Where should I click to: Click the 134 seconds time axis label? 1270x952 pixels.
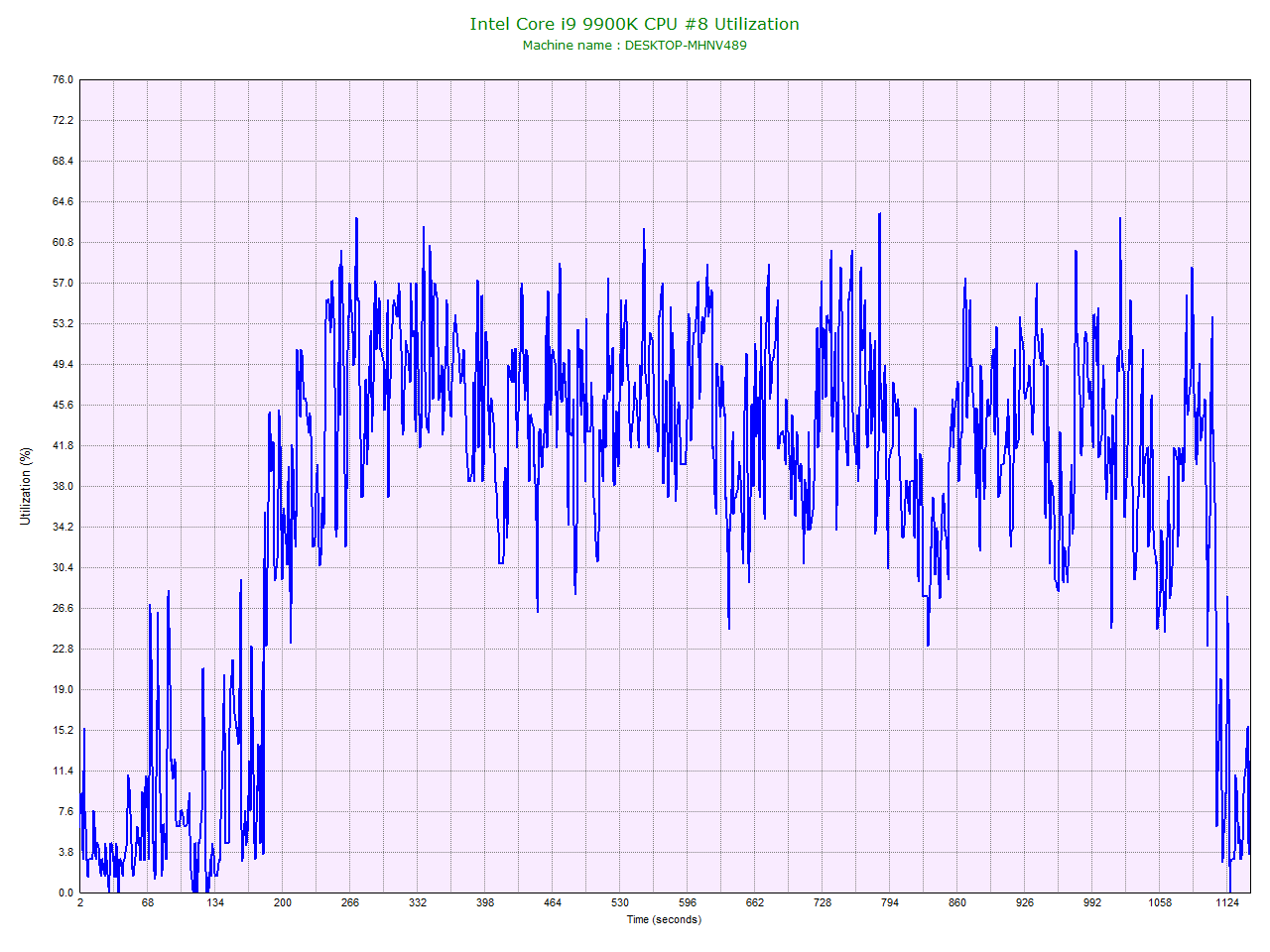click(x=215, y=902)
